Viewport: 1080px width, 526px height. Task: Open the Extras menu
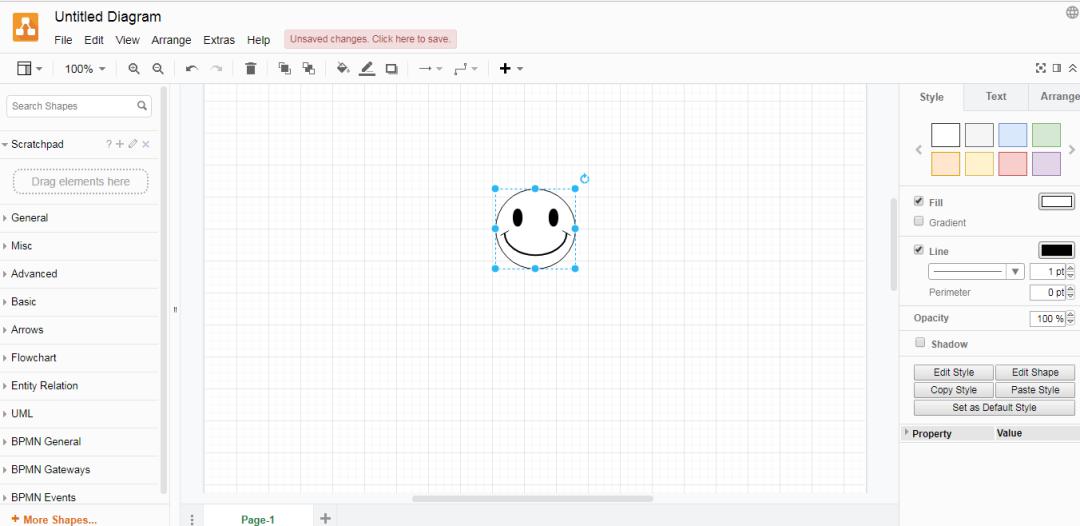click(219, 40)
